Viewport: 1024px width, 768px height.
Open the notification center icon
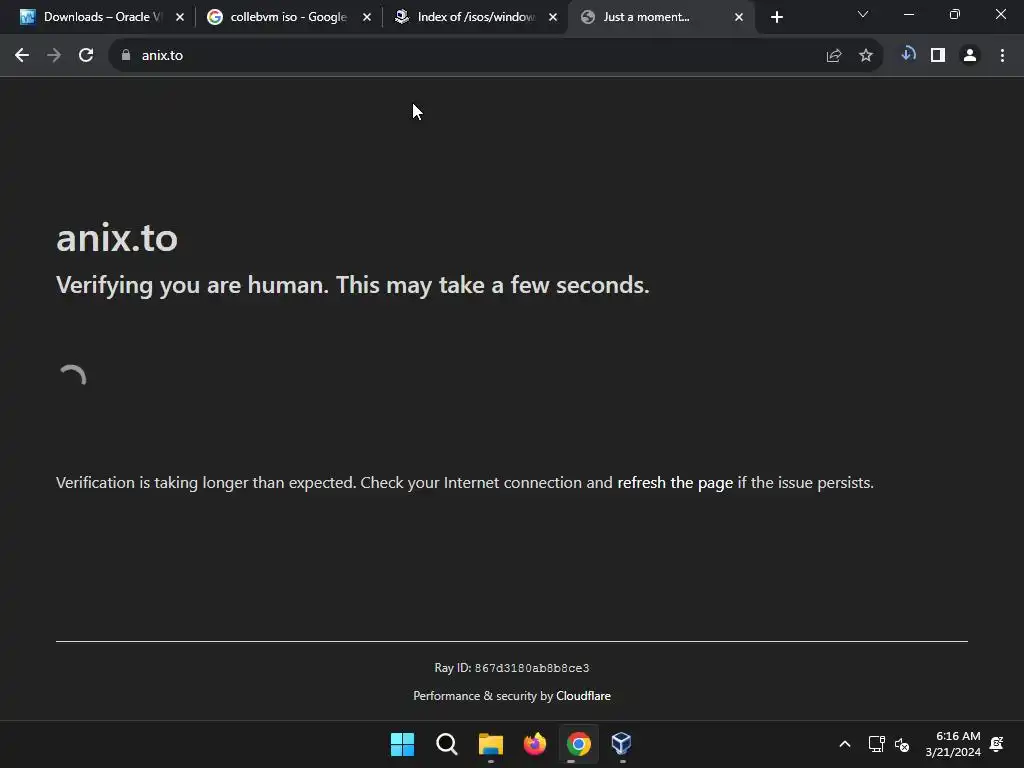point(997,744)
